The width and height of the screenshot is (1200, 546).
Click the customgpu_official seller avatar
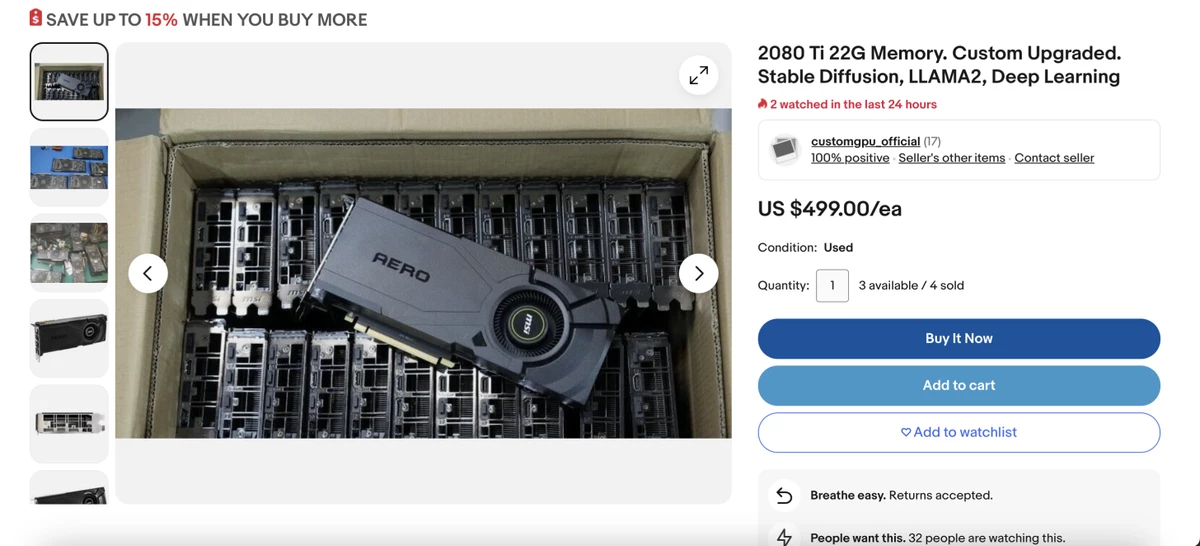pyautogui.click(x=786, y=150)
